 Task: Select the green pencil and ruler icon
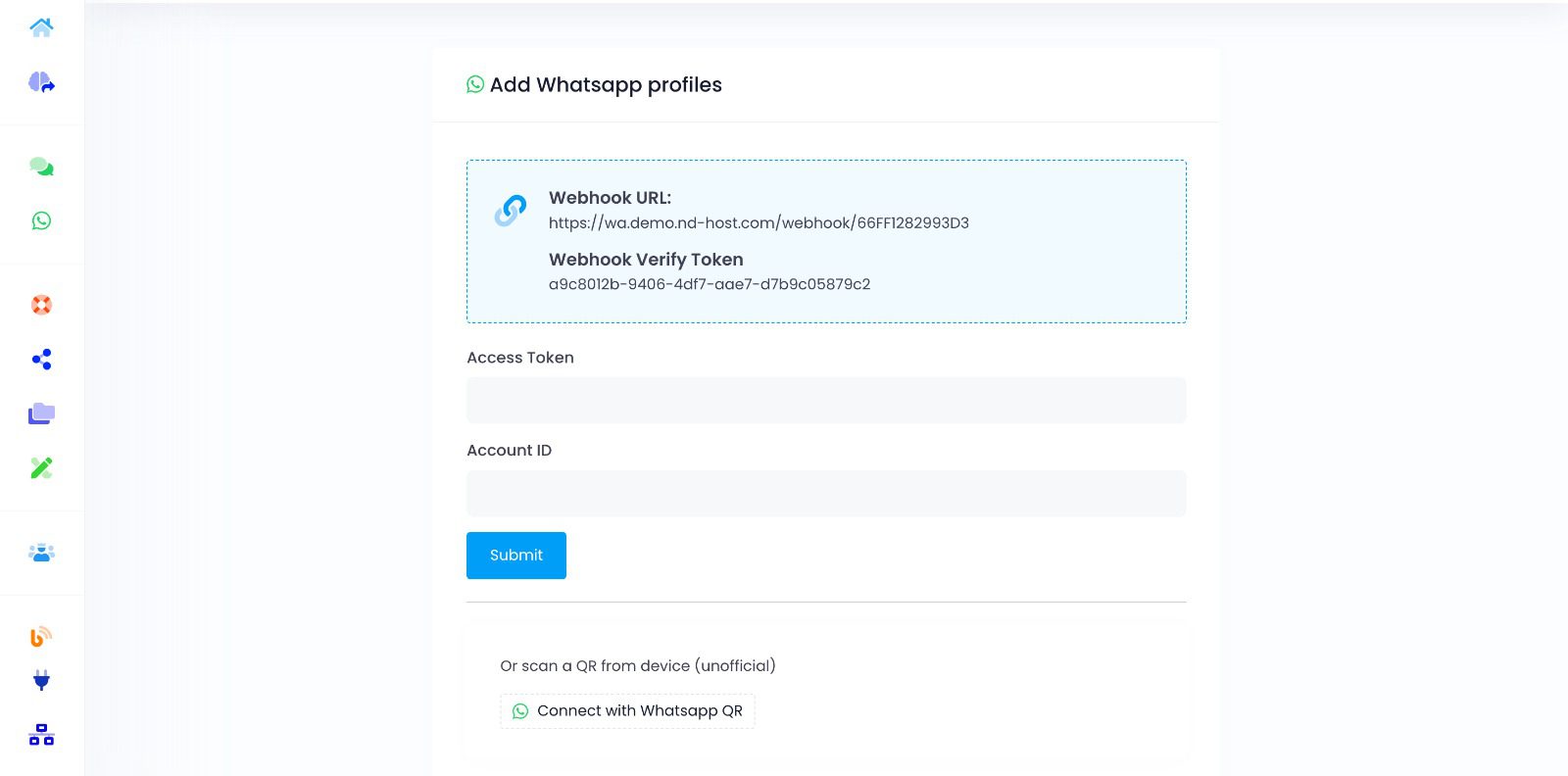click(41, 468)
